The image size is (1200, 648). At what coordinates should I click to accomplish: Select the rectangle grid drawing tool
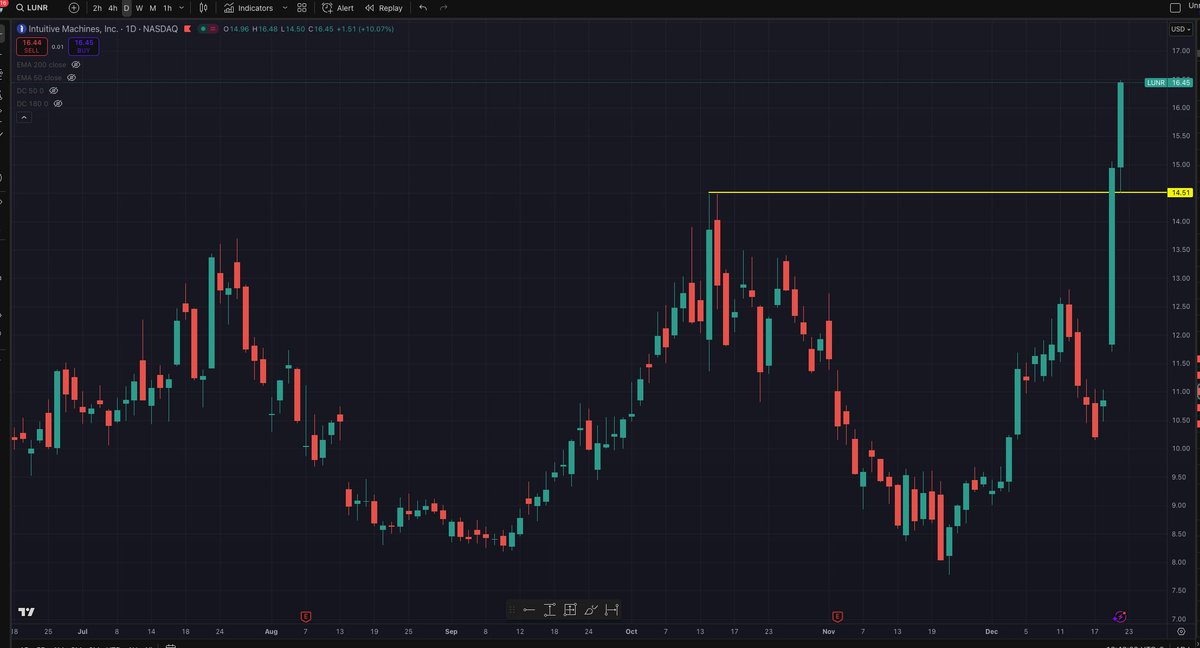tap(570, 610)
